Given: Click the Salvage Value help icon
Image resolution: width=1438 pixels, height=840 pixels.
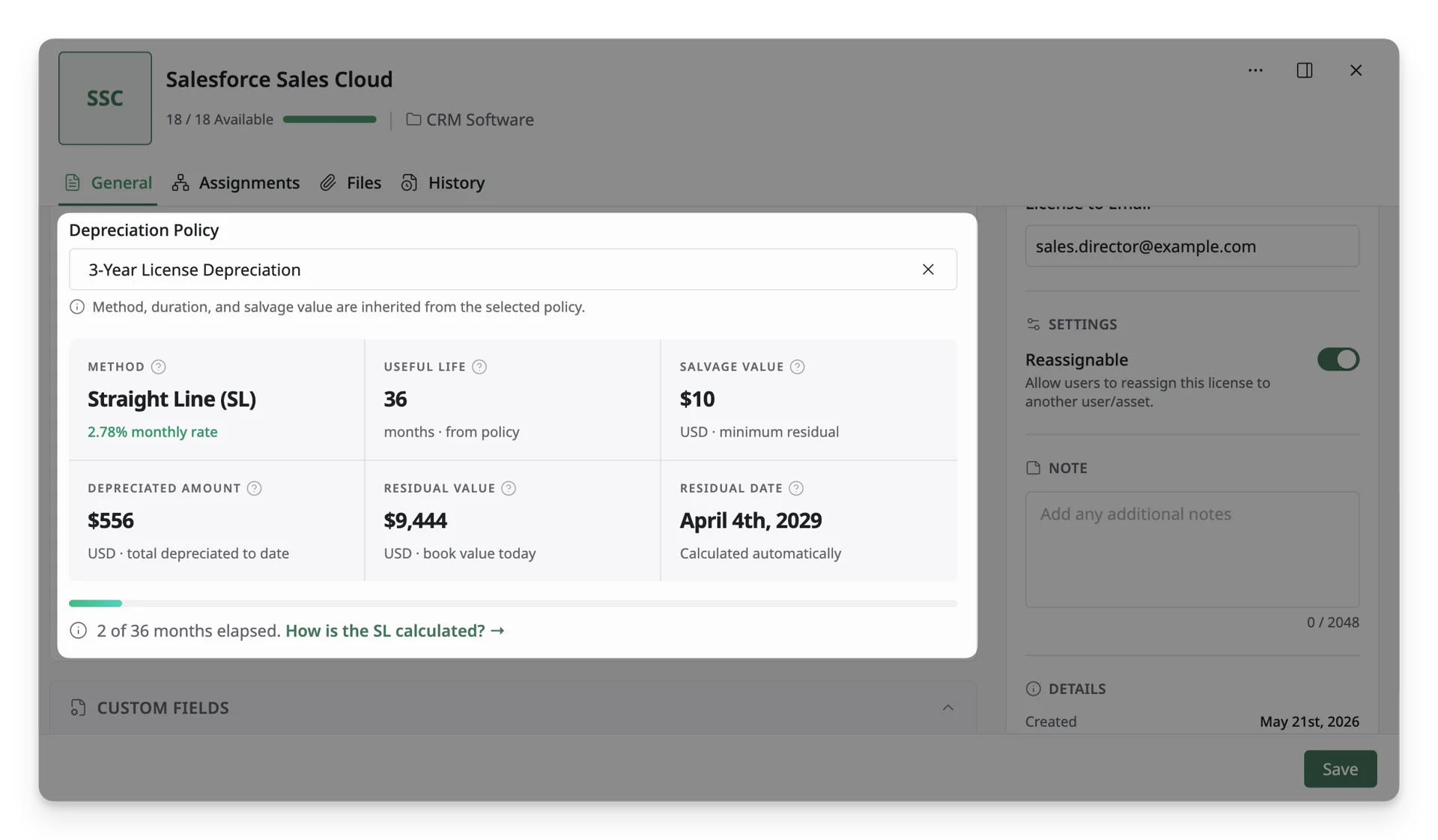Looking at the screenshot, I should (797, 367).
